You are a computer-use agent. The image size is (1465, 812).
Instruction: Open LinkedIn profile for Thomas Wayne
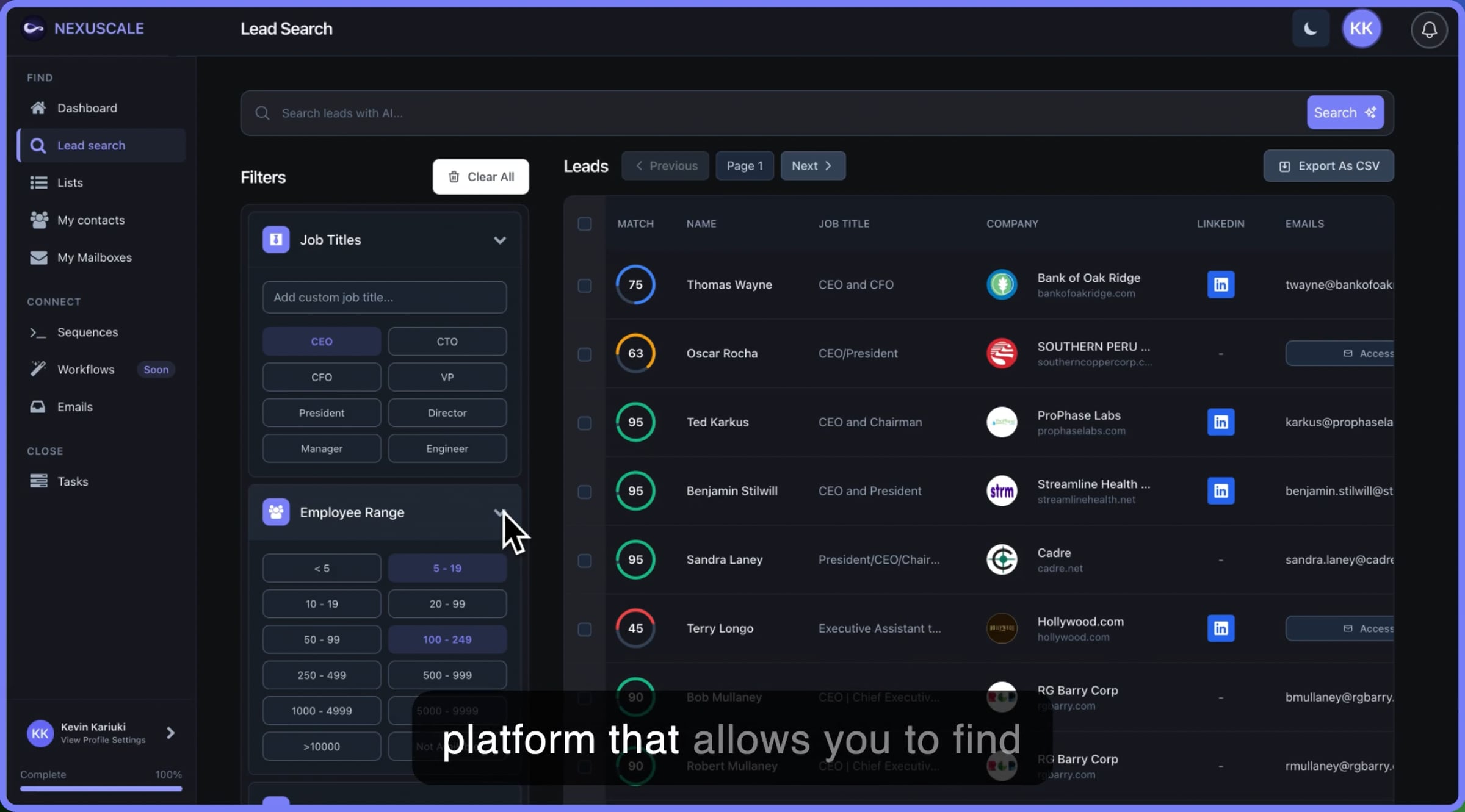tap(1220, 284)
